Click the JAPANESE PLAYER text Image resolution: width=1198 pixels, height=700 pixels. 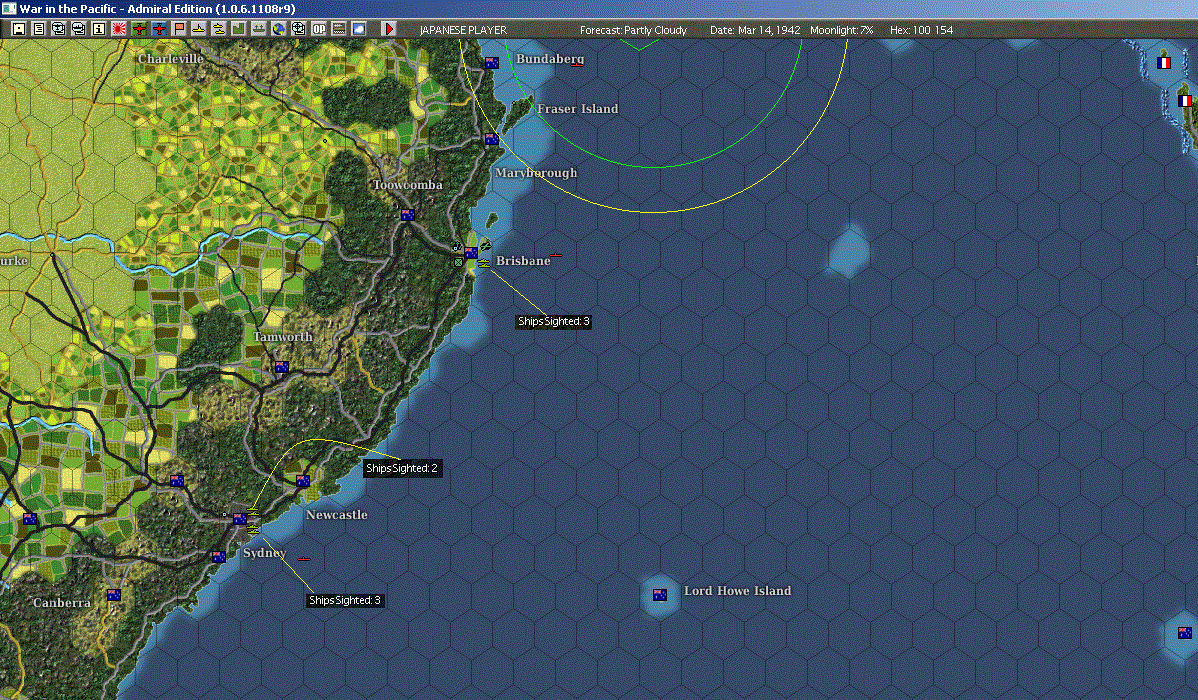(x=463, y=30)
